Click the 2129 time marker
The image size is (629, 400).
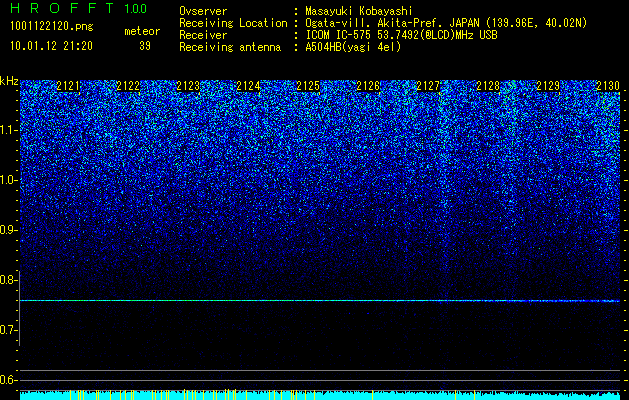(548, 86)
